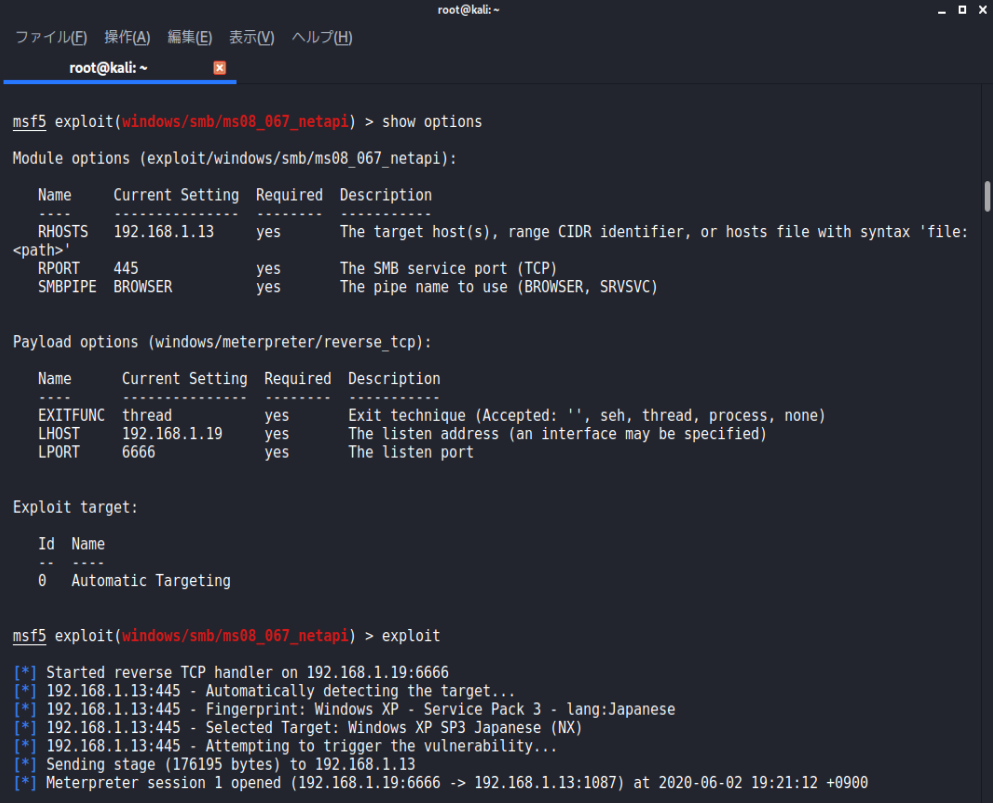
Task: Click 'The pipe name to use' description
Action: 498,287
